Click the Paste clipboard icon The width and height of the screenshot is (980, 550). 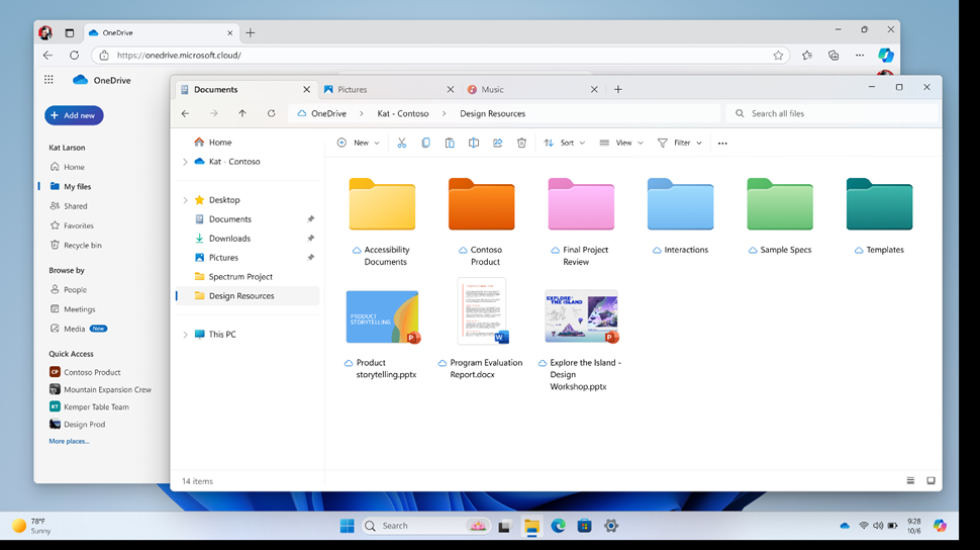coord(449,143)
